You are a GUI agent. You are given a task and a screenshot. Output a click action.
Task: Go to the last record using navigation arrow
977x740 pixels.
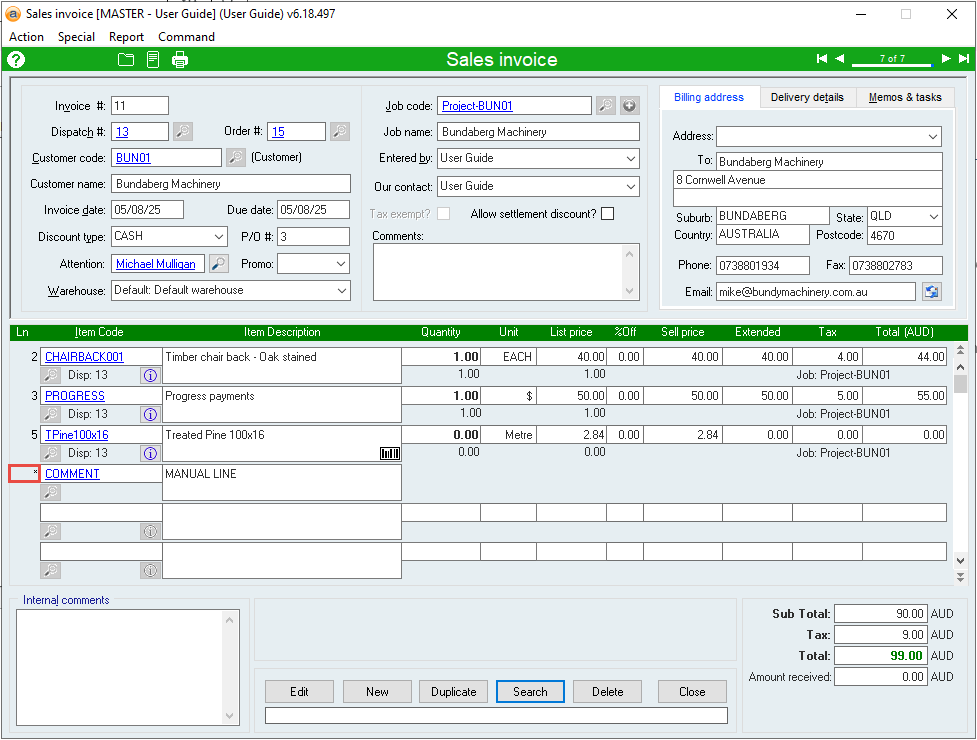(x=964, y=59)
